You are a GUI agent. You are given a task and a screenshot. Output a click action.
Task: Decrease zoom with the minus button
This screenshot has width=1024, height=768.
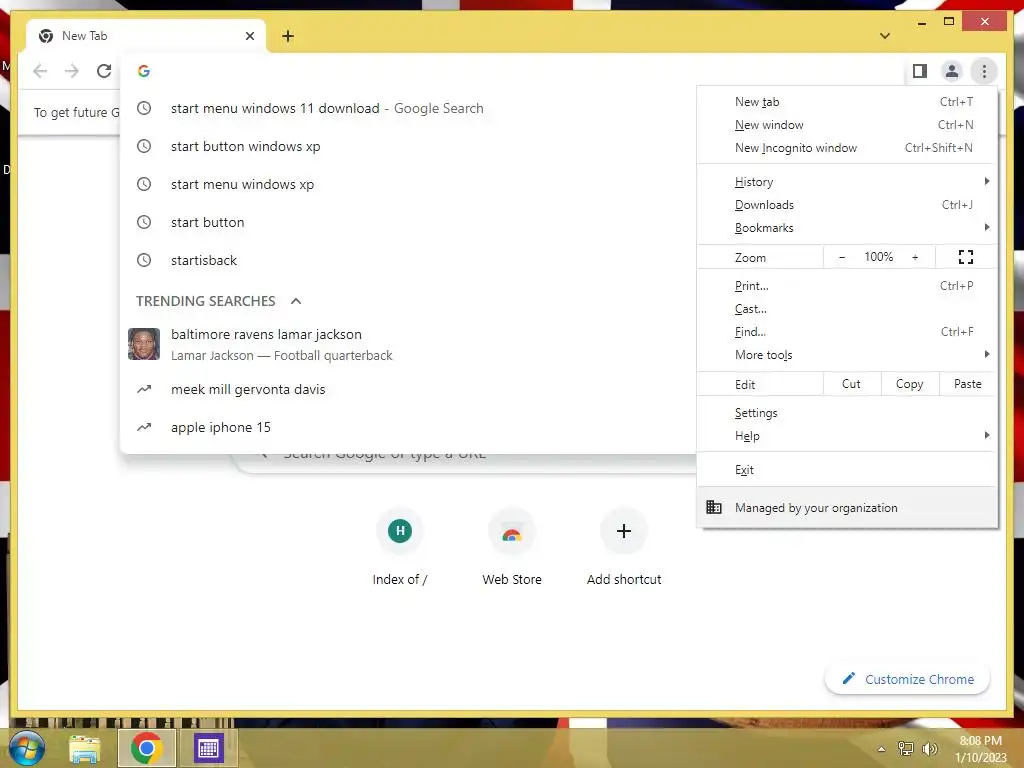click(842, 257)
